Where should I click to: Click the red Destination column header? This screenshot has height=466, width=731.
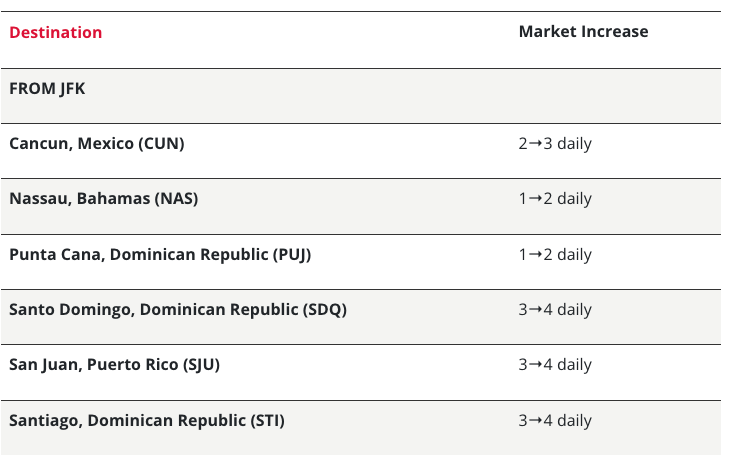[x=56, y=32]
